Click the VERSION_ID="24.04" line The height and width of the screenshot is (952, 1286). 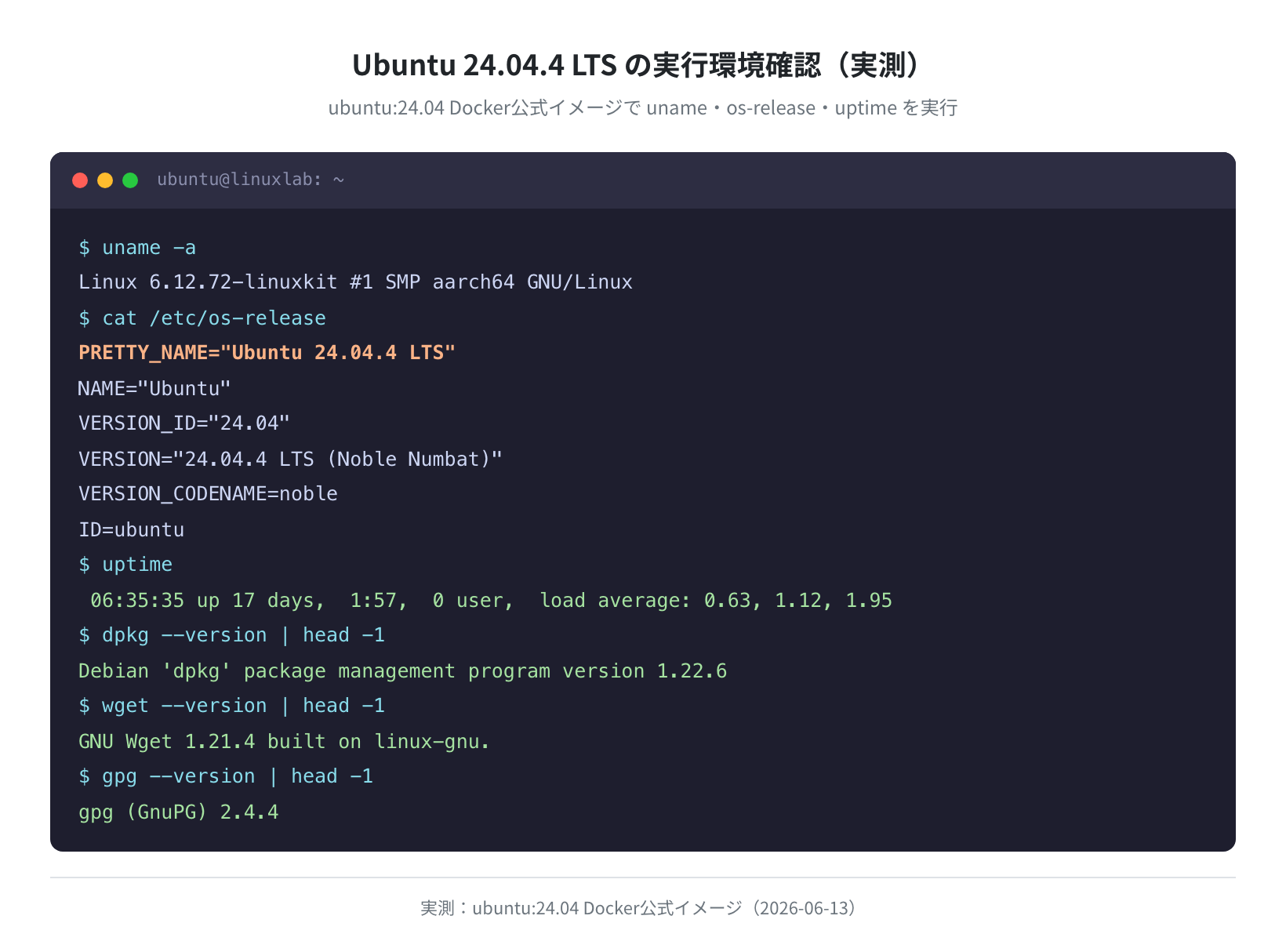click(x=184, y=423)
